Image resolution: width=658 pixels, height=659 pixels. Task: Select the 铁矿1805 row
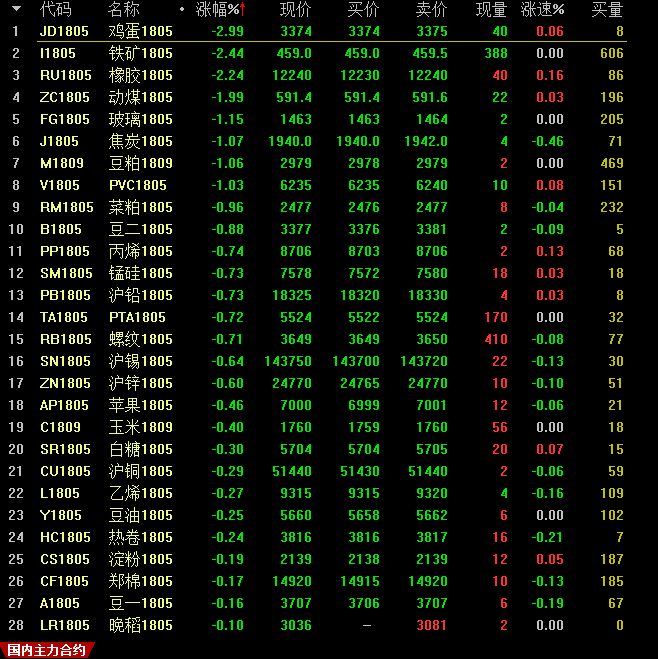click(140, 53)
